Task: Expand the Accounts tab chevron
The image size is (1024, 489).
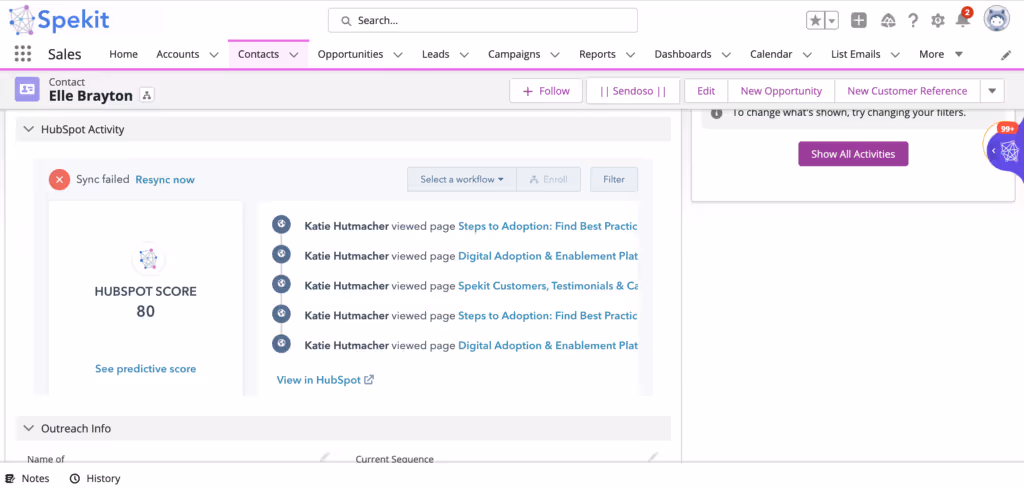Action: [214, 55]
